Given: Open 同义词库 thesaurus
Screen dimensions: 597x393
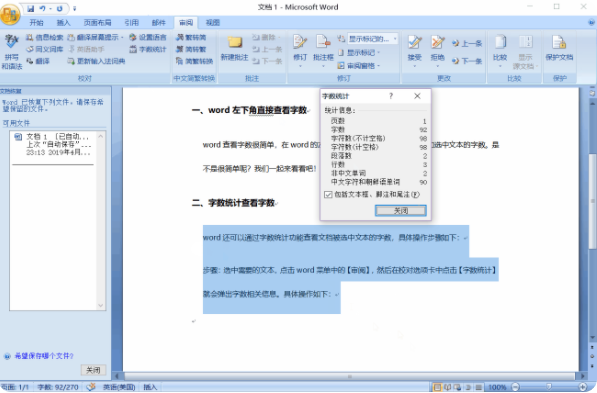Looking at the screenshot, I should coord(45,49).
